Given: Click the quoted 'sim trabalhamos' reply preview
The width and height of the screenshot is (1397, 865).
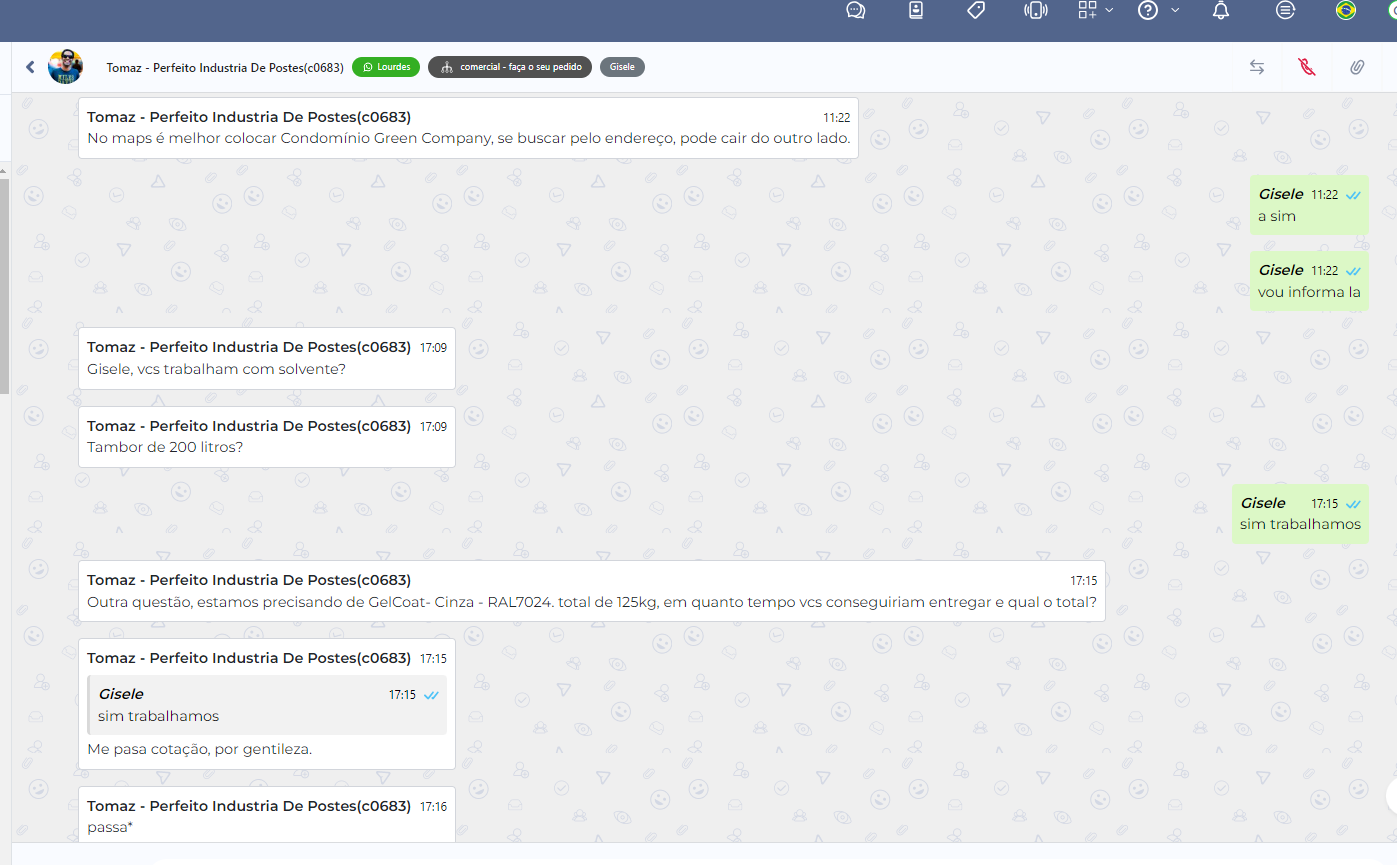Looking at the screenshot, I should click(267, 705).
